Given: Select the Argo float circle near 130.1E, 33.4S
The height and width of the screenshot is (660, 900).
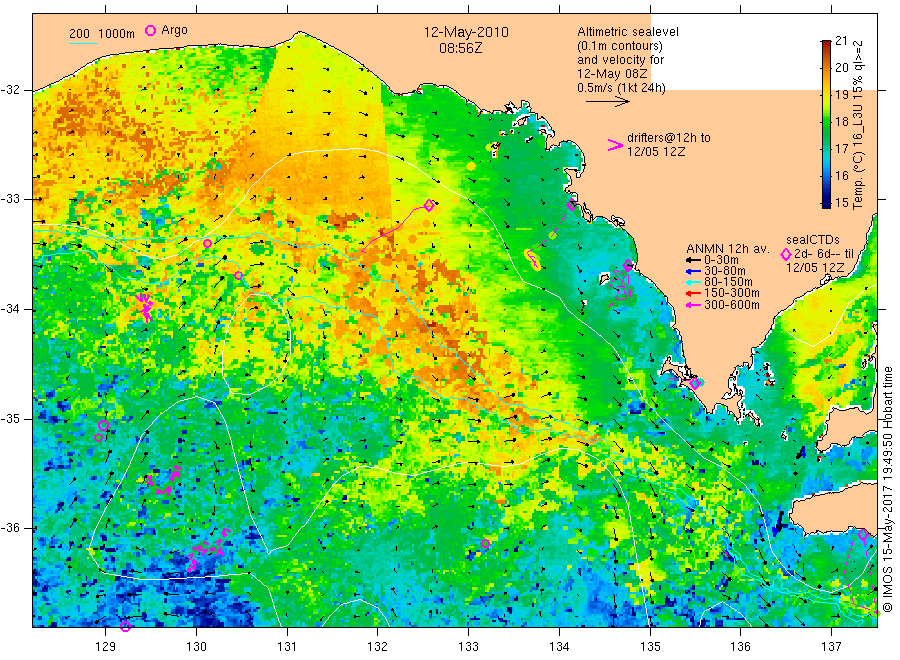Looking at the screenshot, I should coord(207,244).
